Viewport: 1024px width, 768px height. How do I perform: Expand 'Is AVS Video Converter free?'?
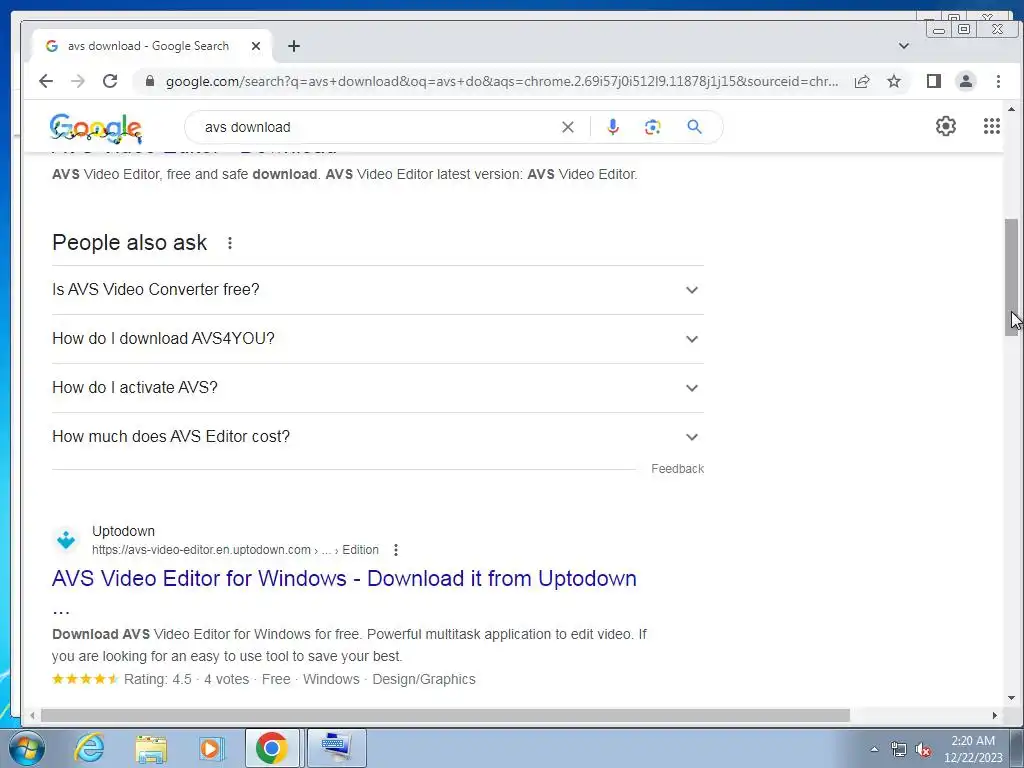377,289
